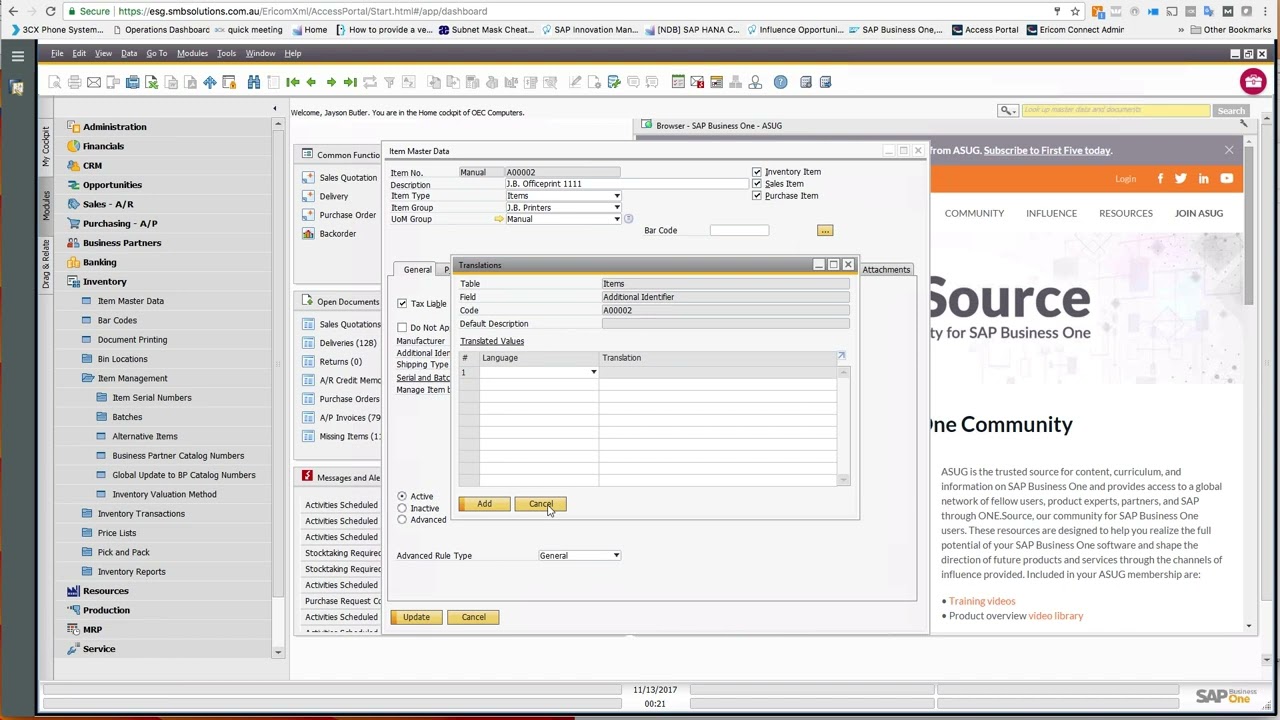Click the Find binoculars toolbar icon

pos(254,82)
